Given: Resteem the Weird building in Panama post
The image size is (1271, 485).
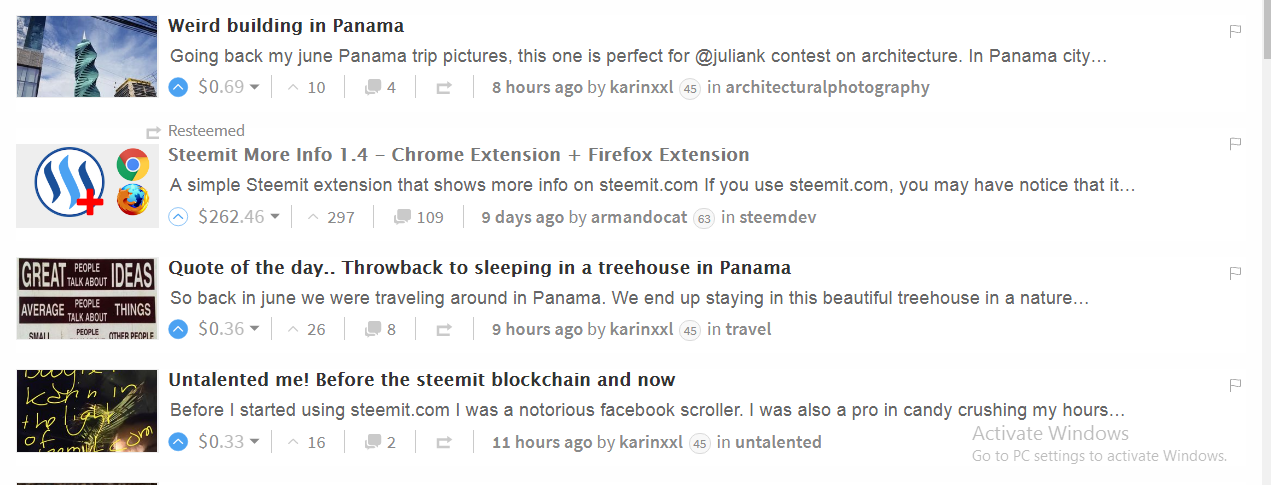Looking at the screenshot, I should click(x=444, y=87).
